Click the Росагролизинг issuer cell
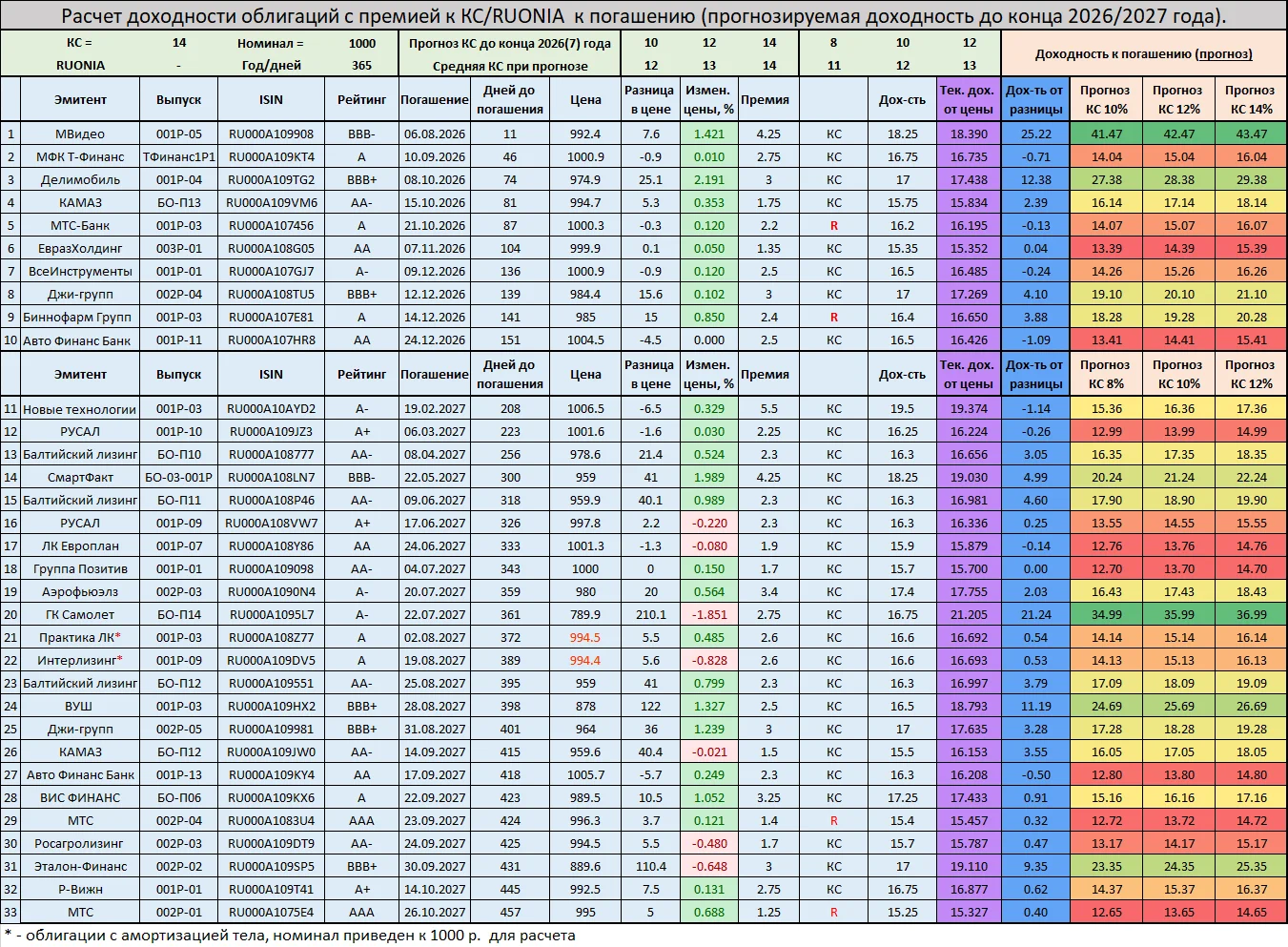The height and width of the screenshot is (947, 1288). (x=80, y=844)
